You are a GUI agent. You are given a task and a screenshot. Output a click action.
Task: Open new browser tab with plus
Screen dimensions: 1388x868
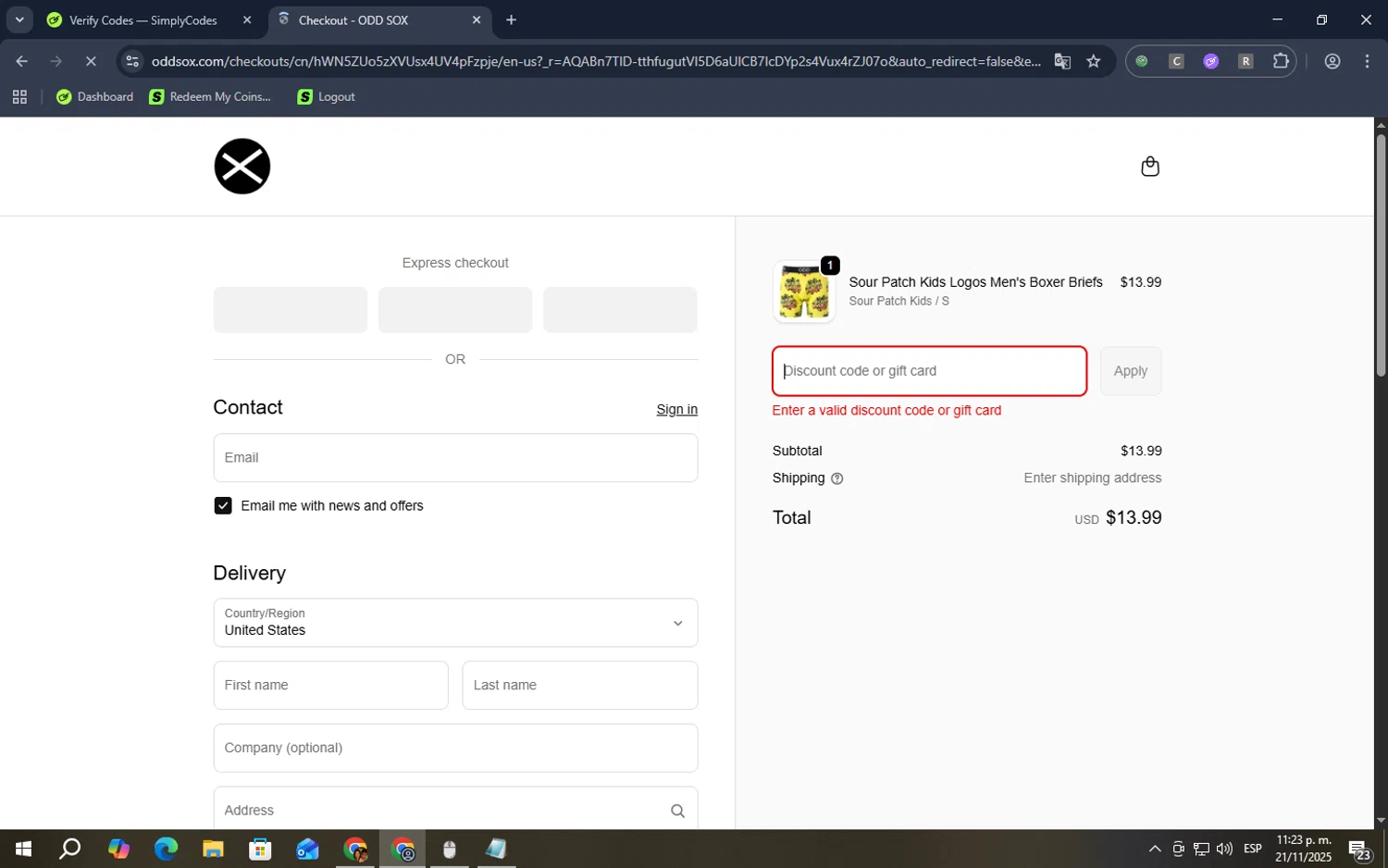click(x=511, y=19)
